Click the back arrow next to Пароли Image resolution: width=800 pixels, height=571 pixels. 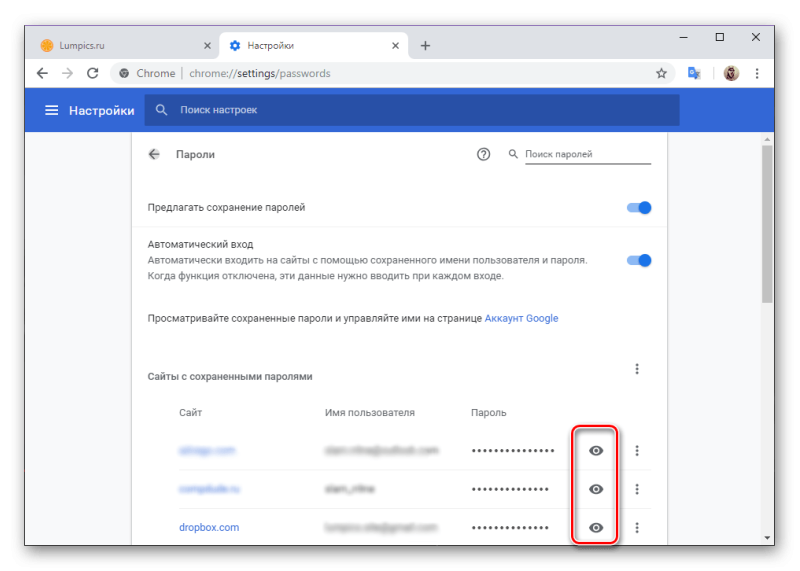(x=154, y=154)
